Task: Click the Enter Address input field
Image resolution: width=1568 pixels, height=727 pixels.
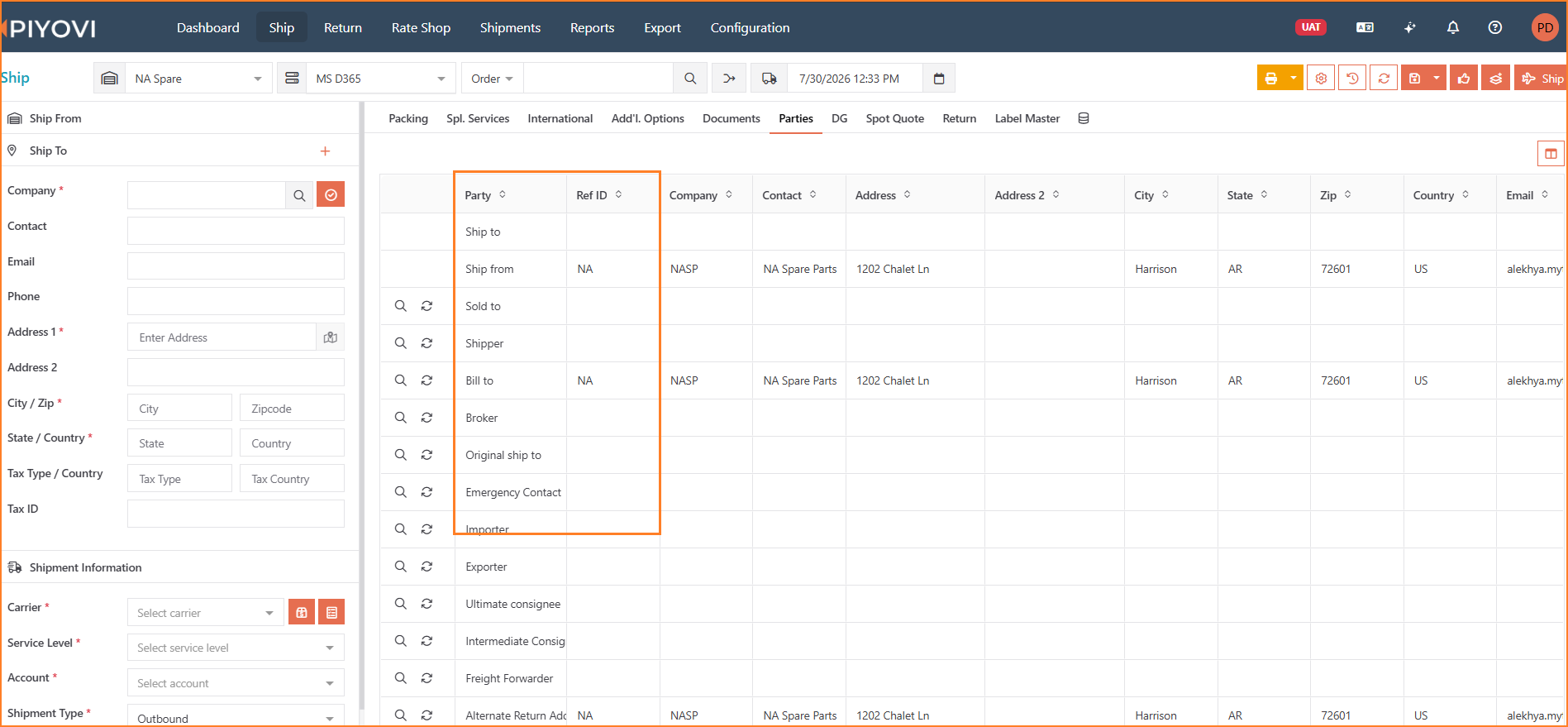Action: click(x=222, y=337)
